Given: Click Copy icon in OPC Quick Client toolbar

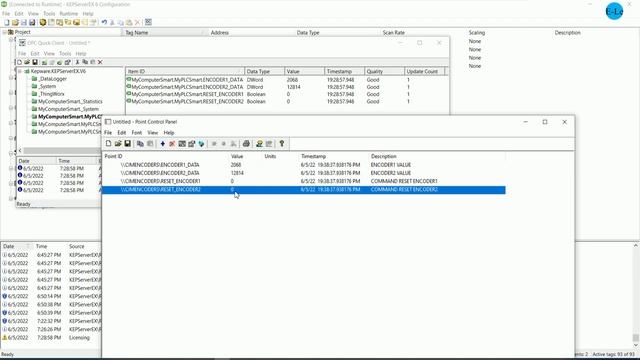Looking at the screenshot, I should 85,62.
